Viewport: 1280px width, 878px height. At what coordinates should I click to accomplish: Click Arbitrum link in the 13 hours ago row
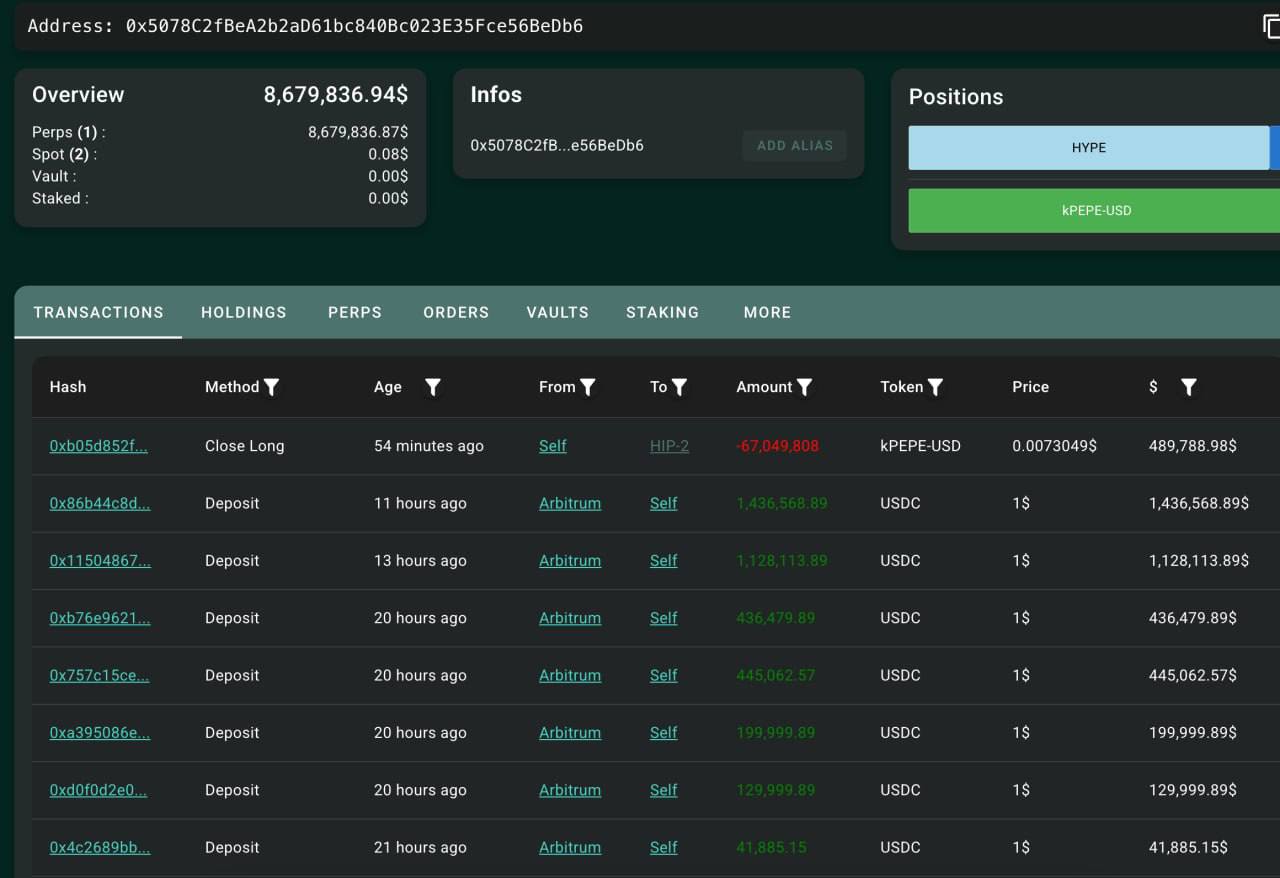coord(570,561)
